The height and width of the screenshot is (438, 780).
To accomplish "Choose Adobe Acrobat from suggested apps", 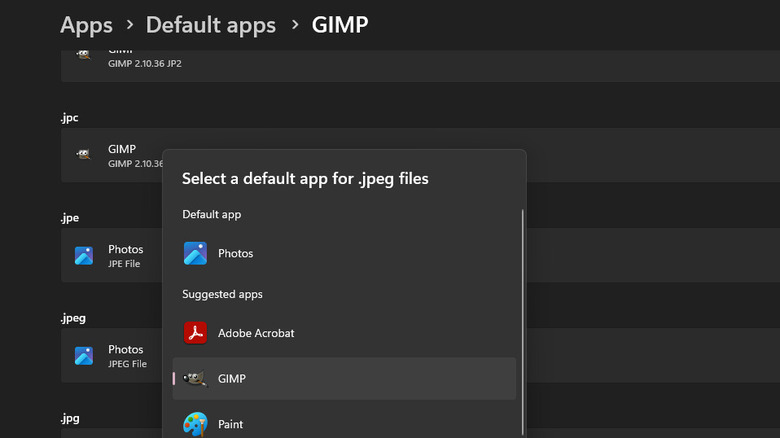I will point(344,333).
